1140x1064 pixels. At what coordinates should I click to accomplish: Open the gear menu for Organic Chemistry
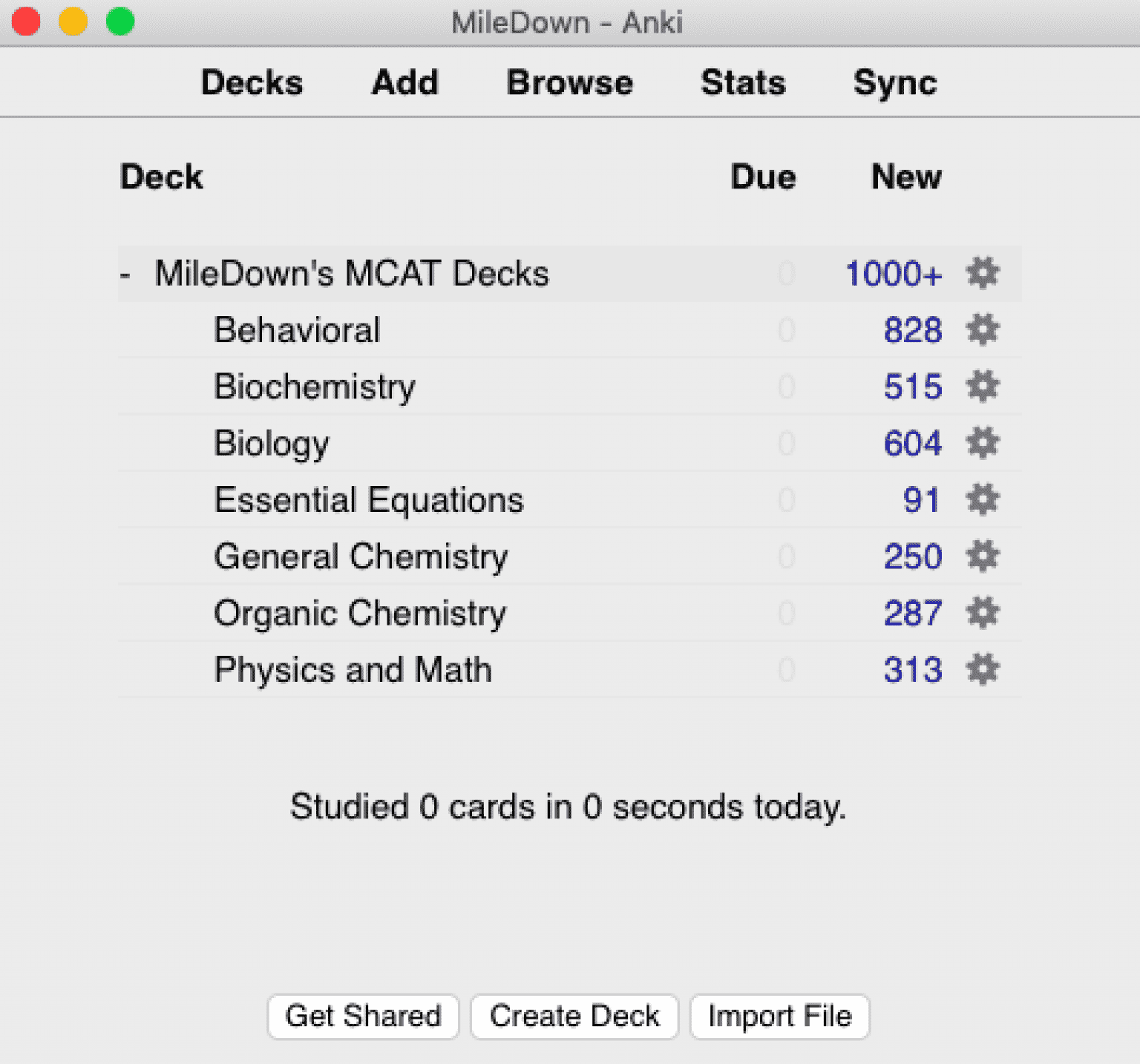click(983, 613)
